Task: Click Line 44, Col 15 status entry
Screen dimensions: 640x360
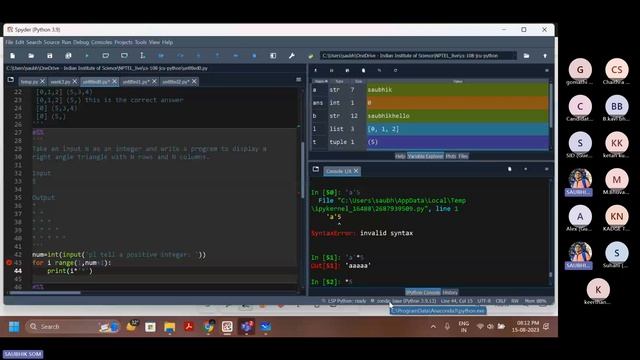Action: pos(457,301)
